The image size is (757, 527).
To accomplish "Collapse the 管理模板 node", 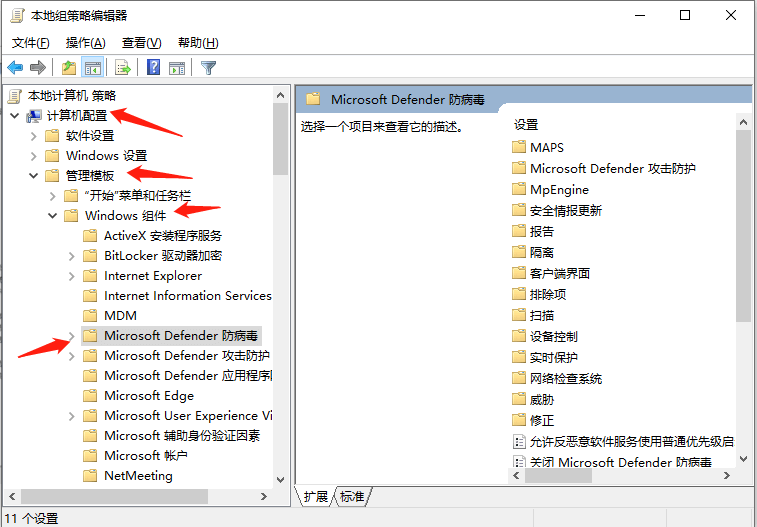I will click(x=33, y=176).
